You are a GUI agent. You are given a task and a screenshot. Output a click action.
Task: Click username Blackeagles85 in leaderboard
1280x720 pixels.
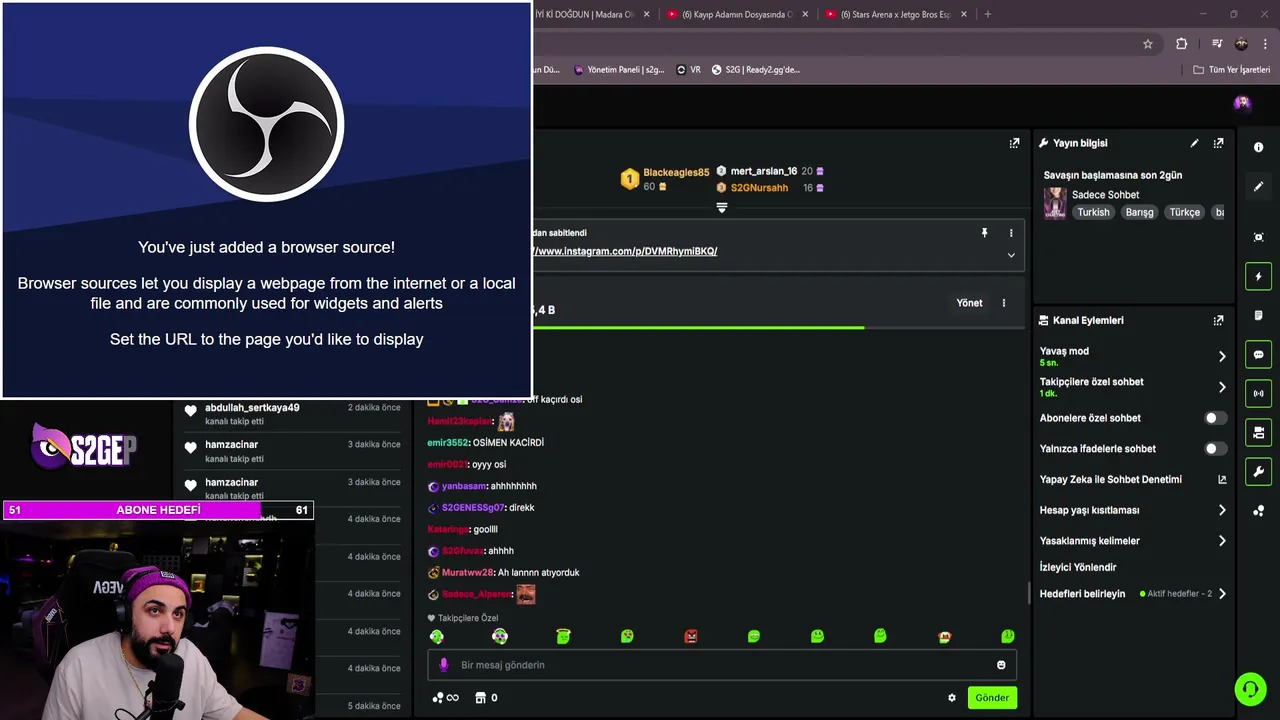[676, 172]
